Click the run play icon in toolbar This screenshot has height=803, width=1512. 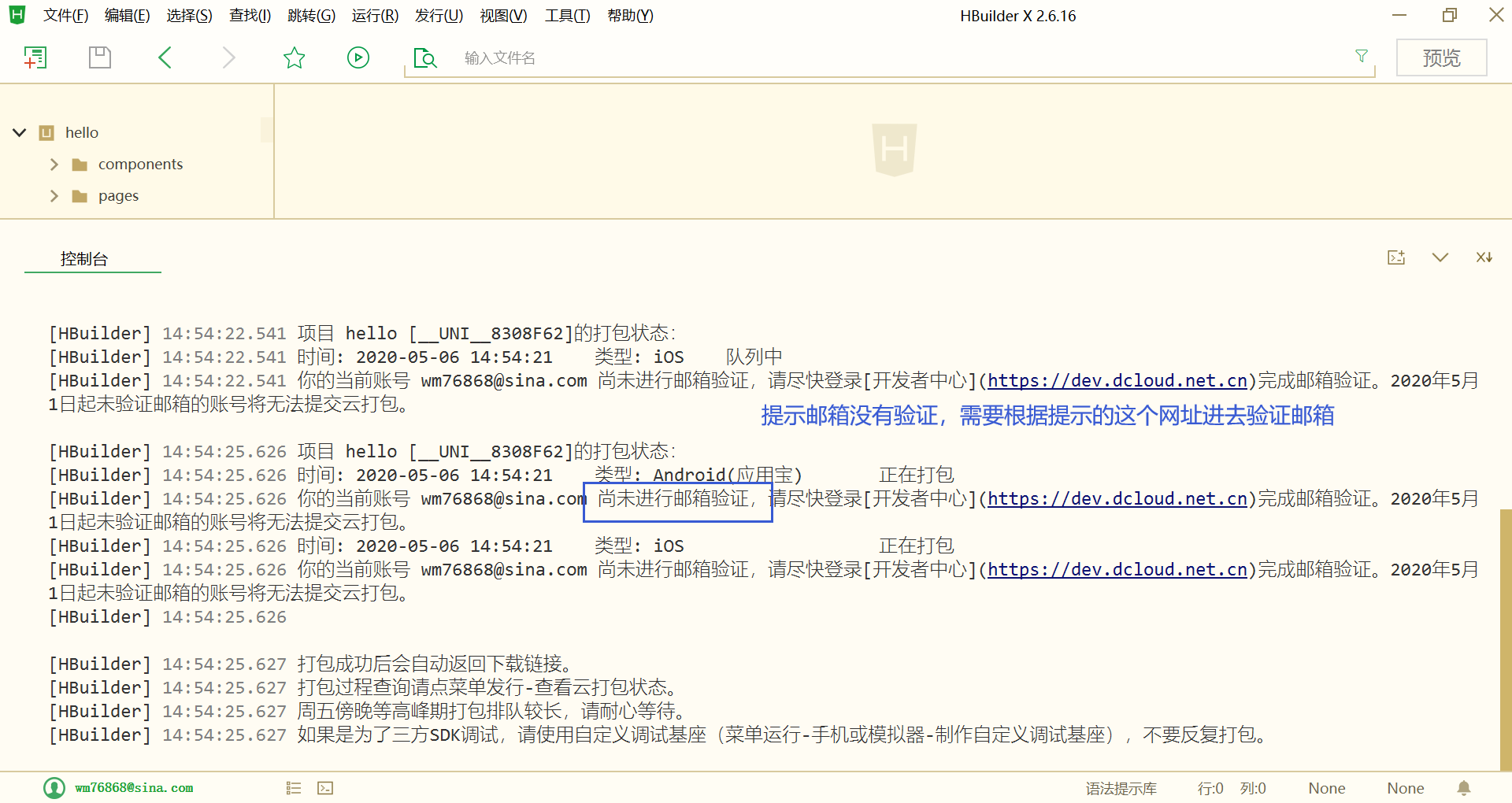pyautogui.click(x=358, y=57)
